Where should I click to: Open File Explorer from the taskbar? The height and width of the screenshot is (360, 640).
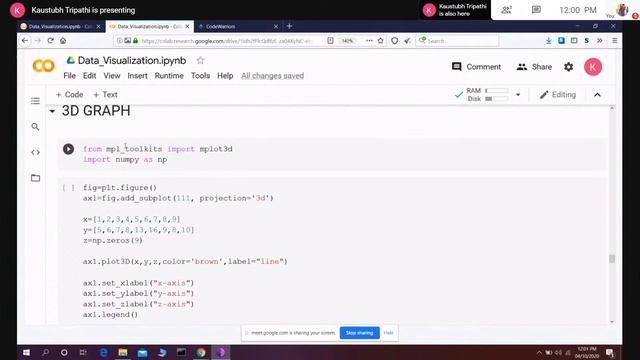click(122, 353)
